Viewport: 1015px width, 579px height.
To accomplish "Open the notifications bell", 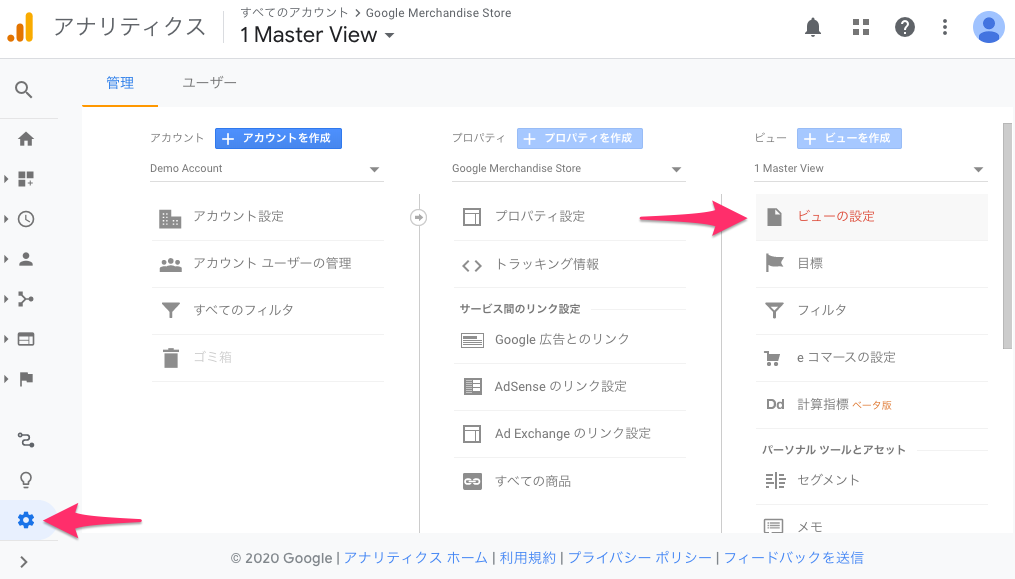I will pyautogui.click(x=812, y=27).
